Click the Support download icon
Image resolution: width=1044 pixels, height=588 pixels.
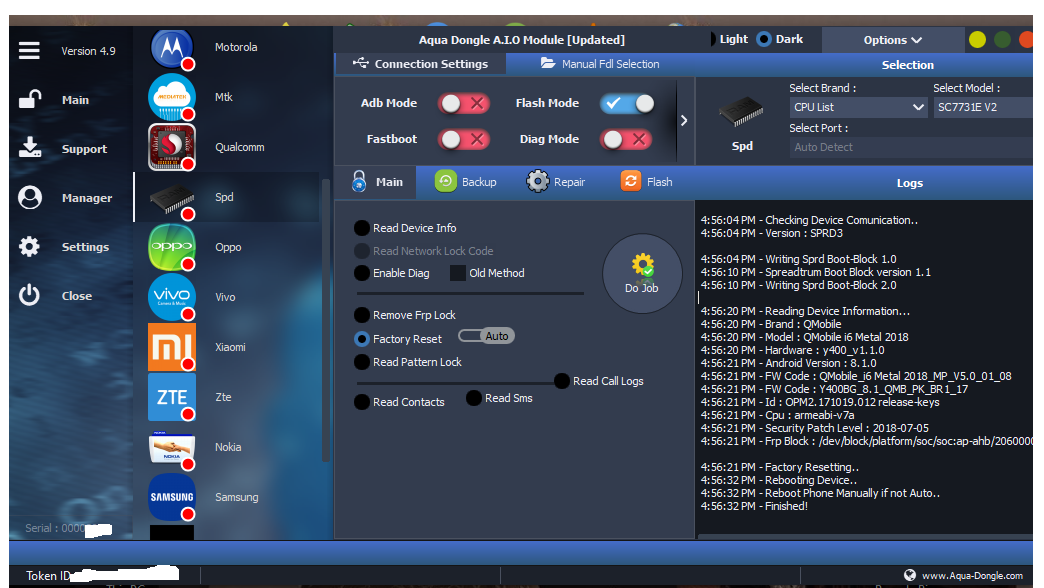30,148
